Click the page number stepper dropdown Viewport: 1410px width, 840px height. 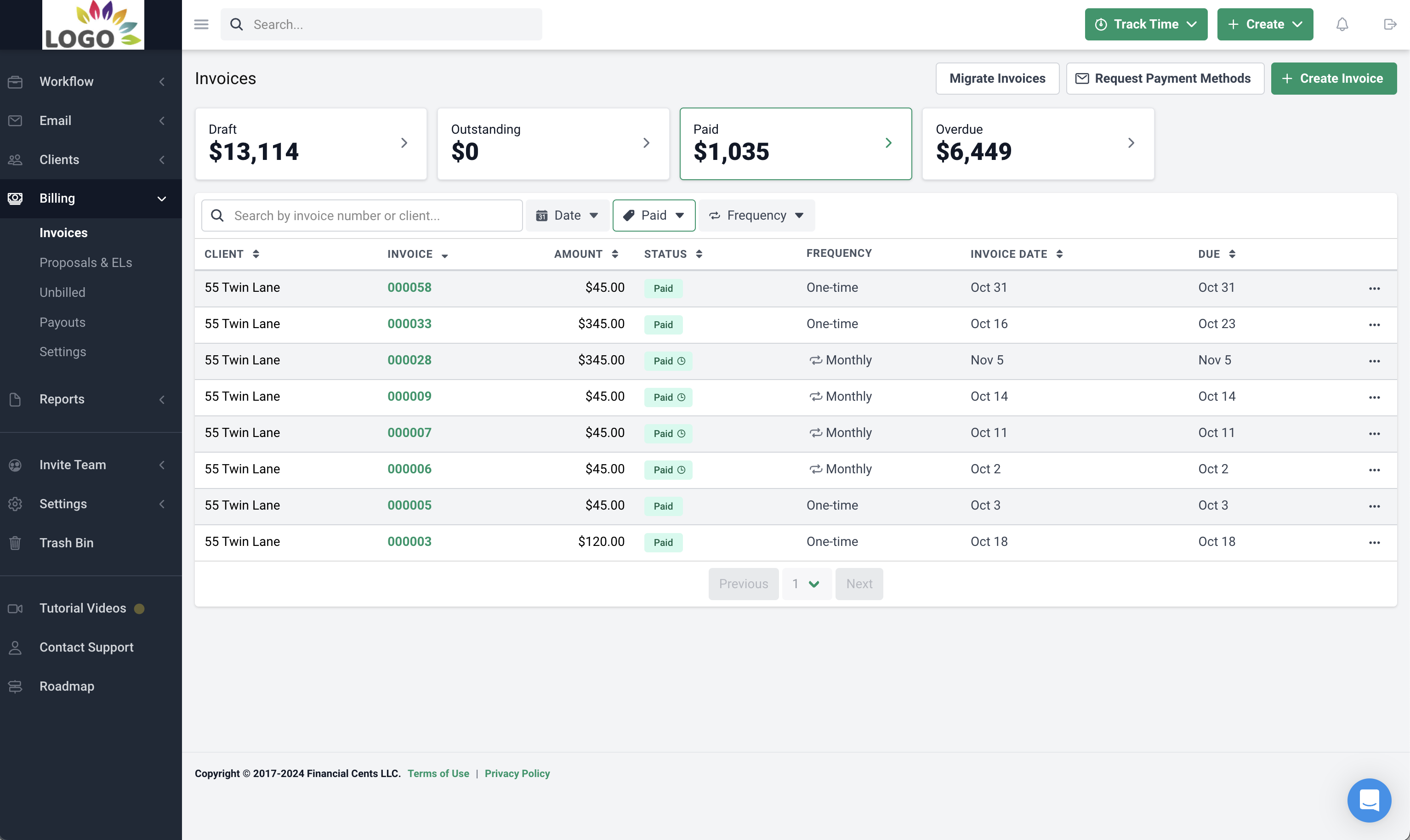(806, 584)
